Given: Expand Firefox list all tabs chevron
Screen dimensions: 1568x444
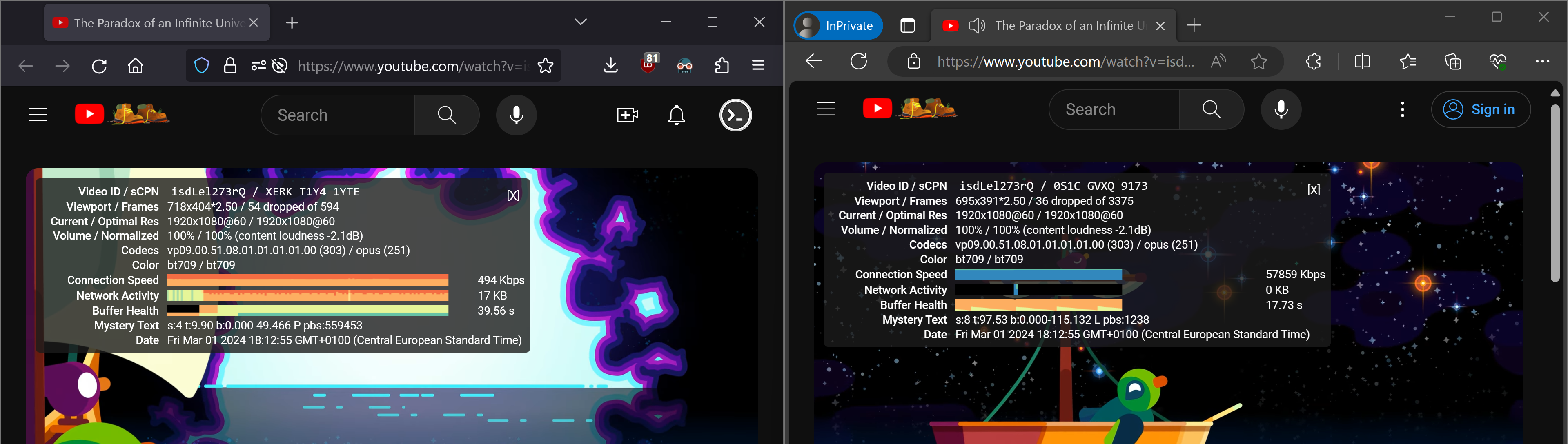Looking at the screenshot, I should coord(580,22).
